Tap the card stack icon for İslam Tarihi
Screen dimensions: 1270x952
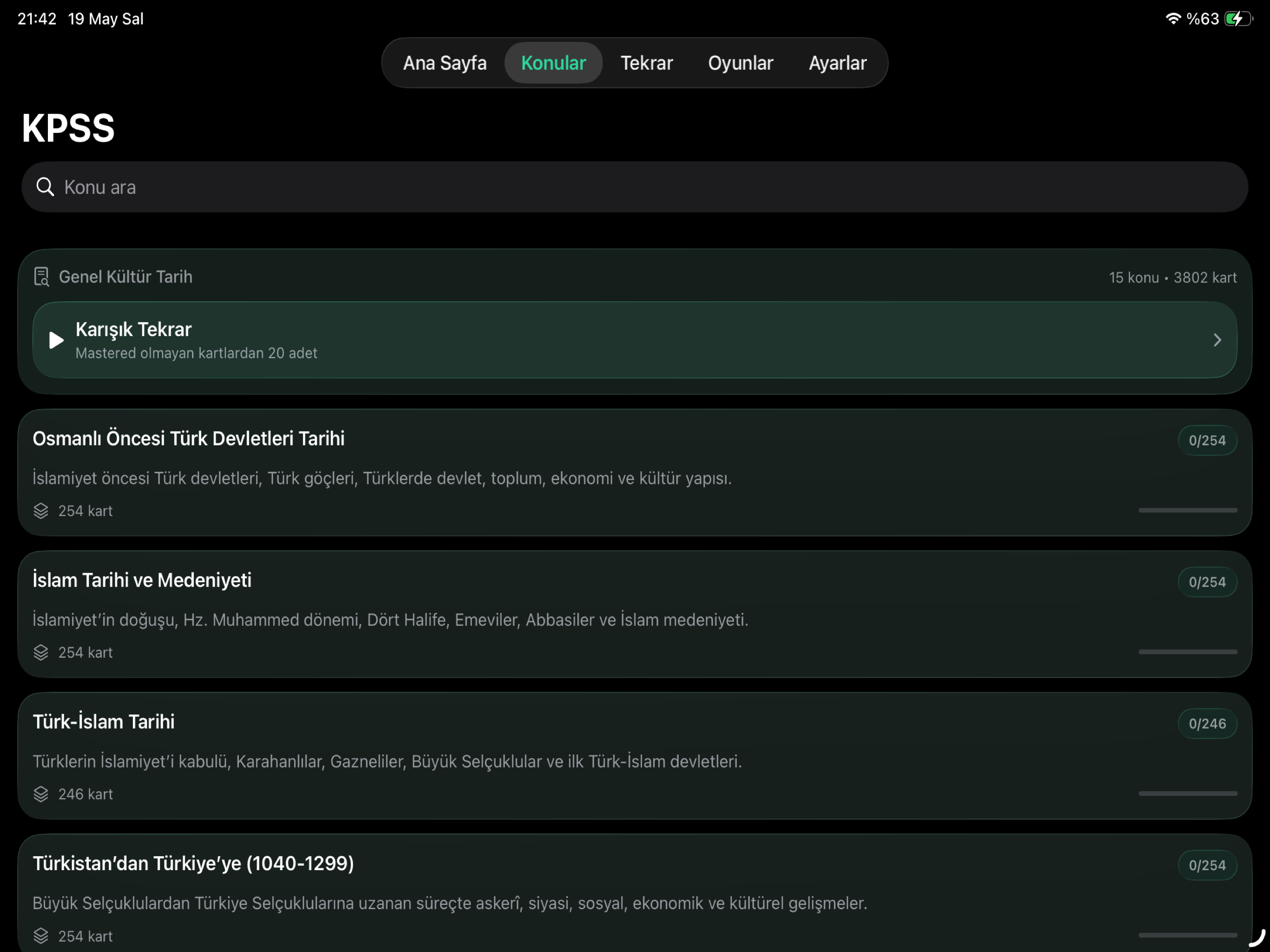(41, 652)
